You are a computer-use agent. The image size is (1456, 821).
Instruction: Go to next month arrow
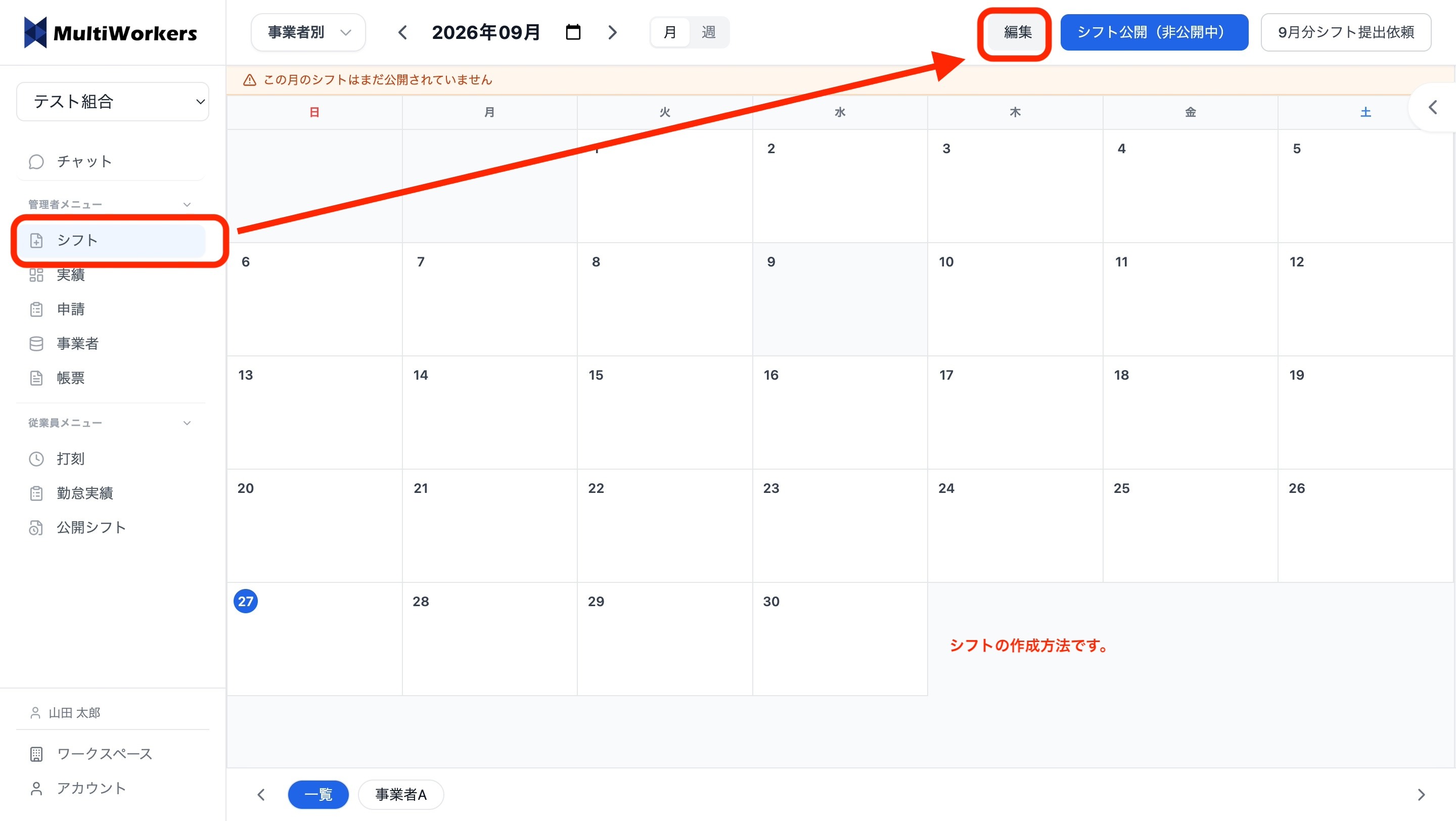pos(613,32)
